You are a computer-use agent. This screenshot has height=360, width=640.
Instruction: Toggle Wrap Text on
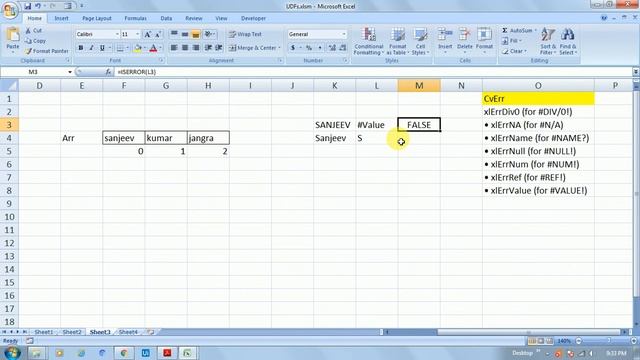pos(245,34)
